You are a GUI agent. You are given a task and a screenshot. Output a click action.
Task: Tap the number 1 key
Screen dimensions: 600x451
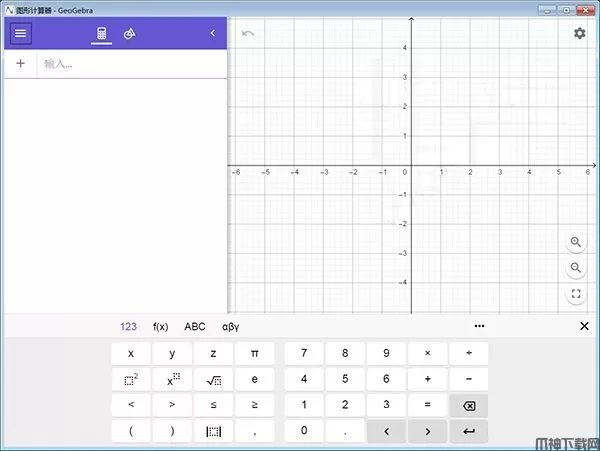pyautogui.click(x=304, y=405)
